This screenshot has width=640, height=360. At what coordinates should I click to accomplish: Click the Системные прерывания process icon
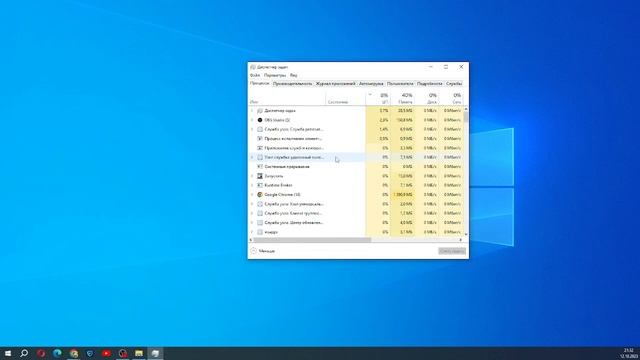click(x=260, y=167)
